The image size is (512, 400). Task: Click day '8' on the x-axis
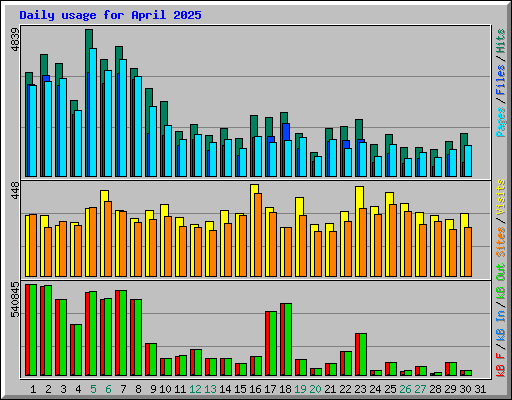point(138,389)
